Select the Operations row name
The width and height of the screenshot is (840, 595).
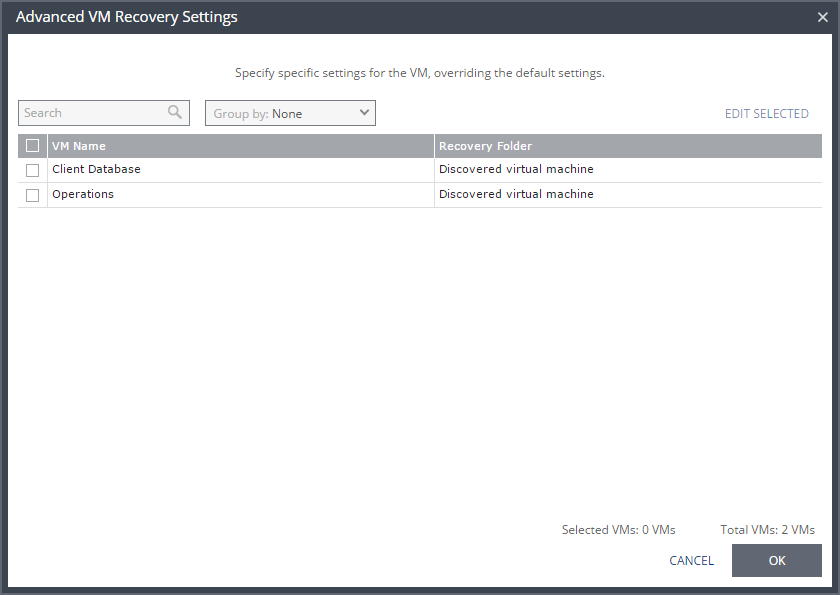pos(83,194)
